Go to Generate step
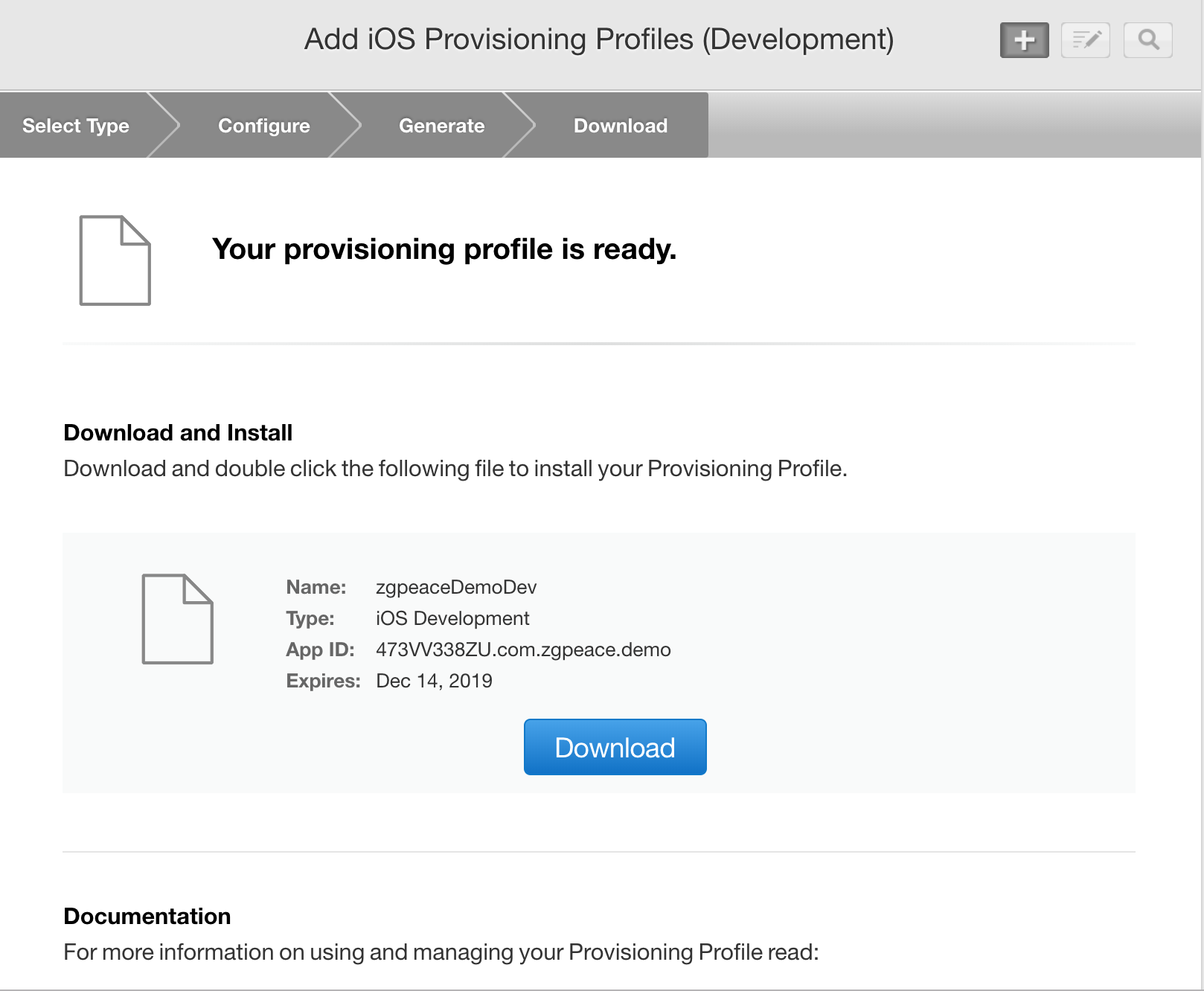This screenshot has height=991, width=1204. 441,126
